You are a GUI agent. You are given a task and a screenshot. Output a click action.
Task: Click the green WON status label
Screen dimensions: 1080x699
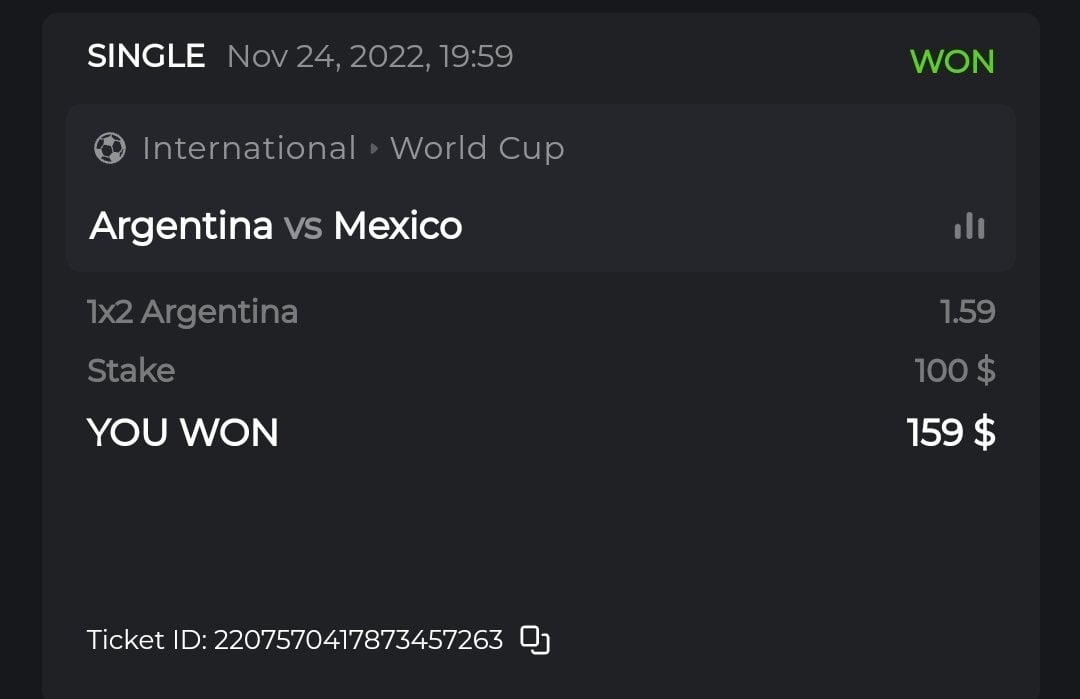(x=952, y=62)
